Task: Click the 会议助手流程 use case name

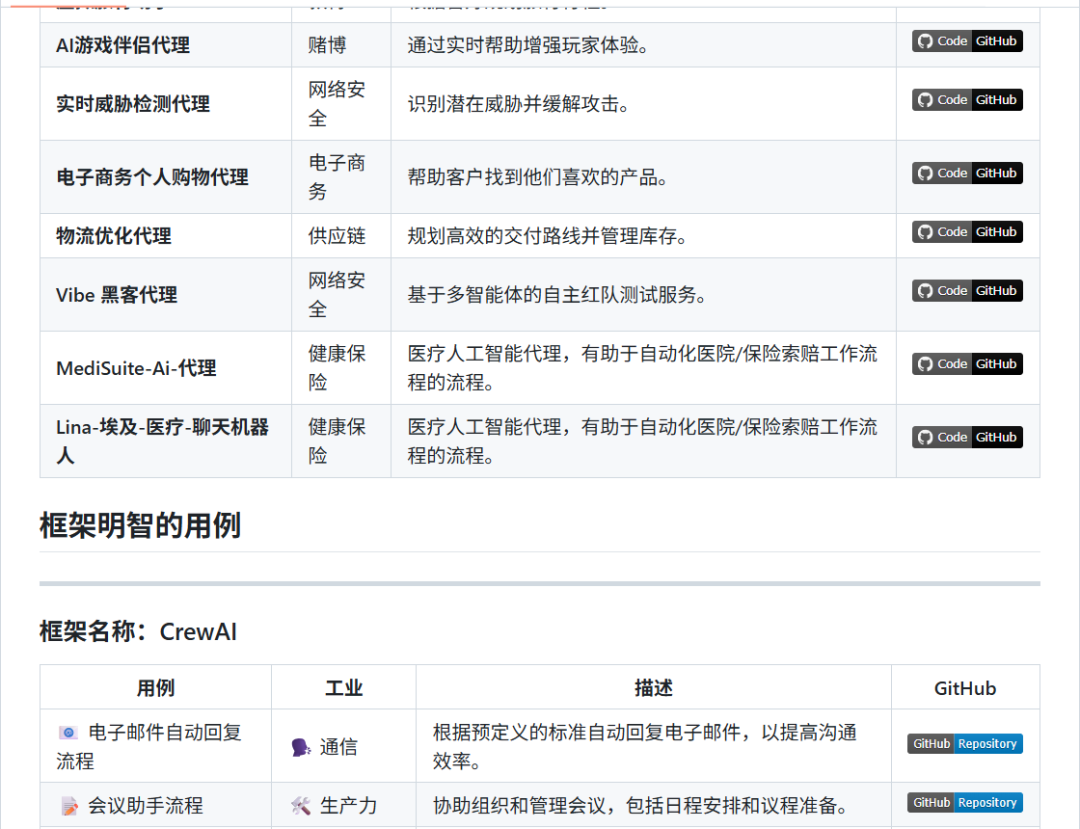Action: [x=145, y=806]
